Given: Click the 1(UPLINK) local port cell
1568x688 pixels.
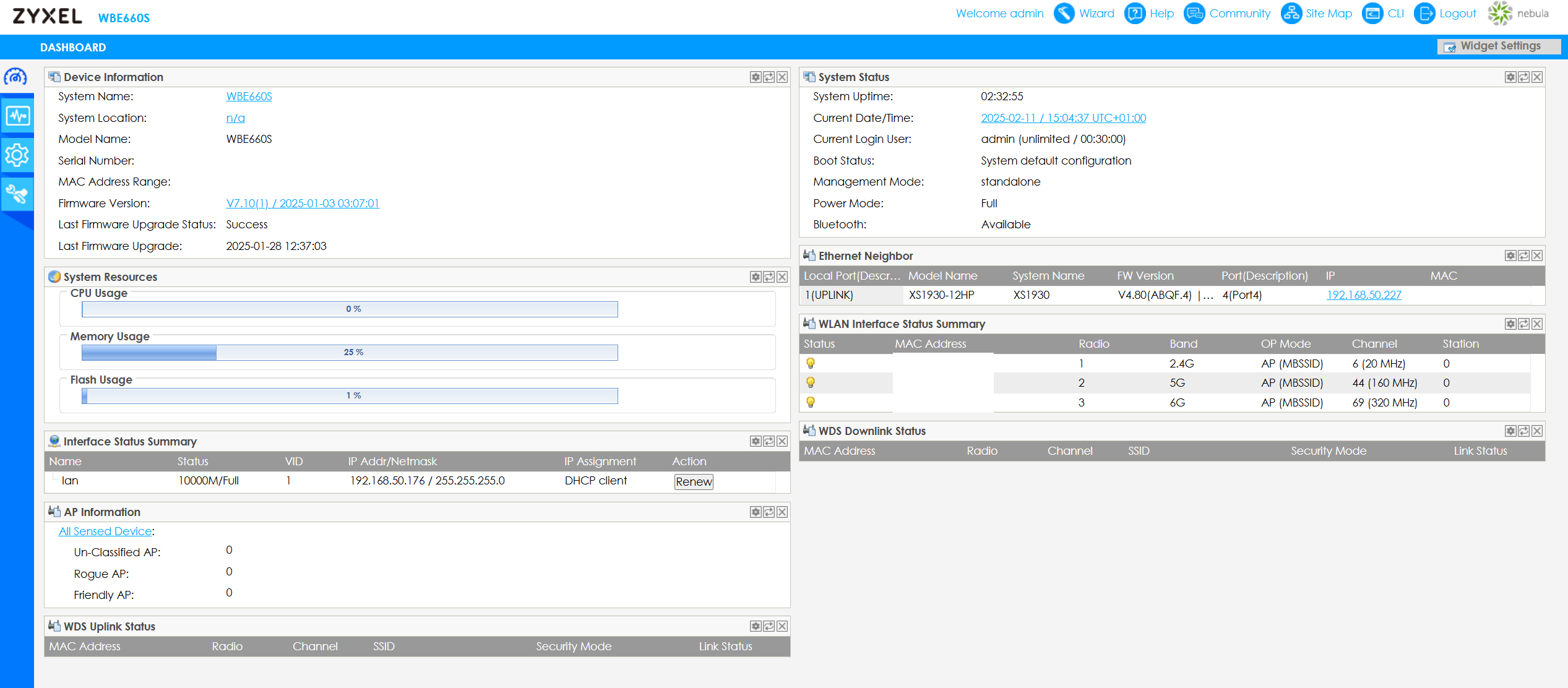Looking at the screenshot, I should [829, 295].
